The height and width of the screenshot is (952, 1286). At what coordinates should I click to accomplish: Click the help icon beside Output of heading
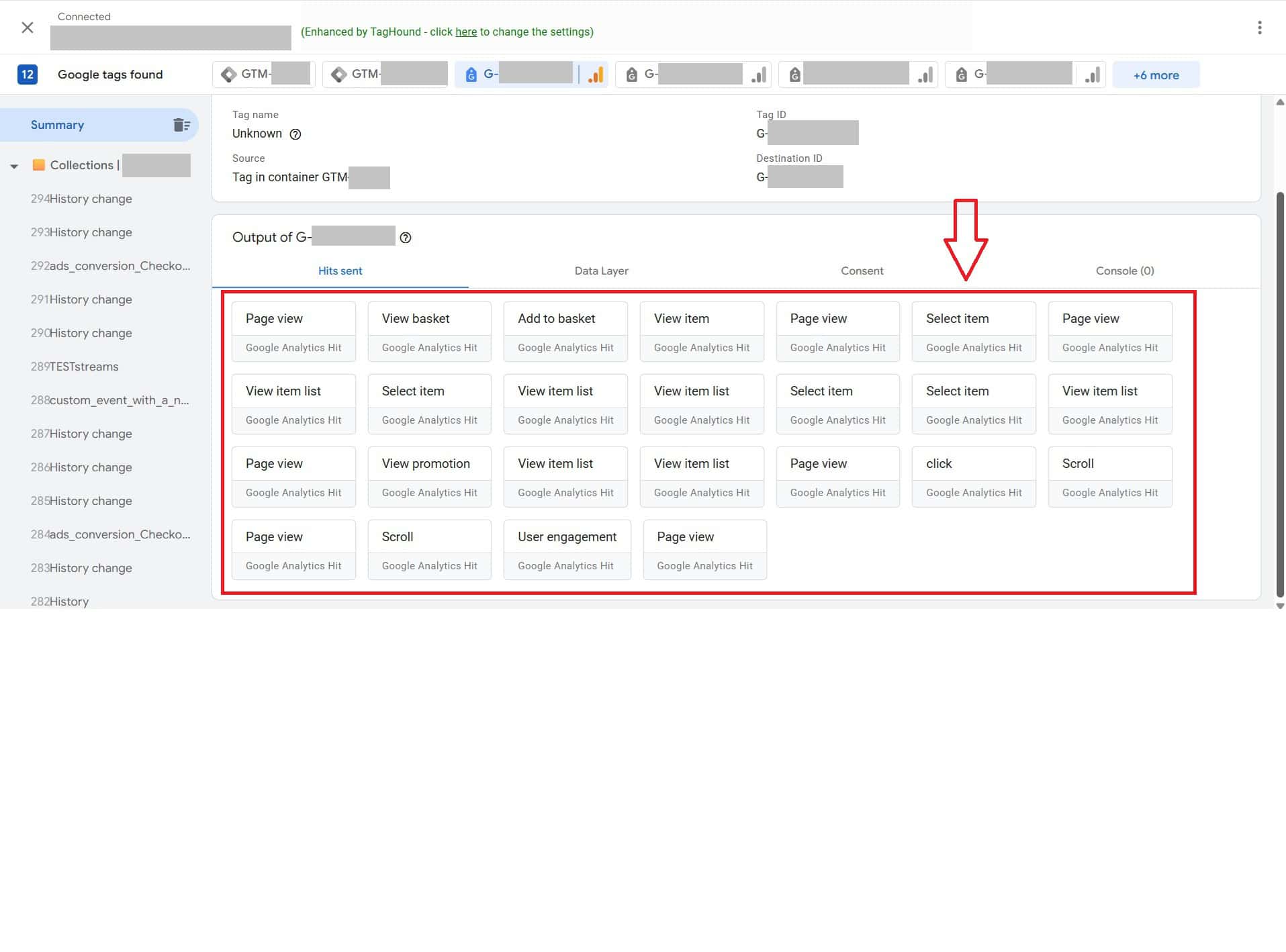click(x=406, y=238)
